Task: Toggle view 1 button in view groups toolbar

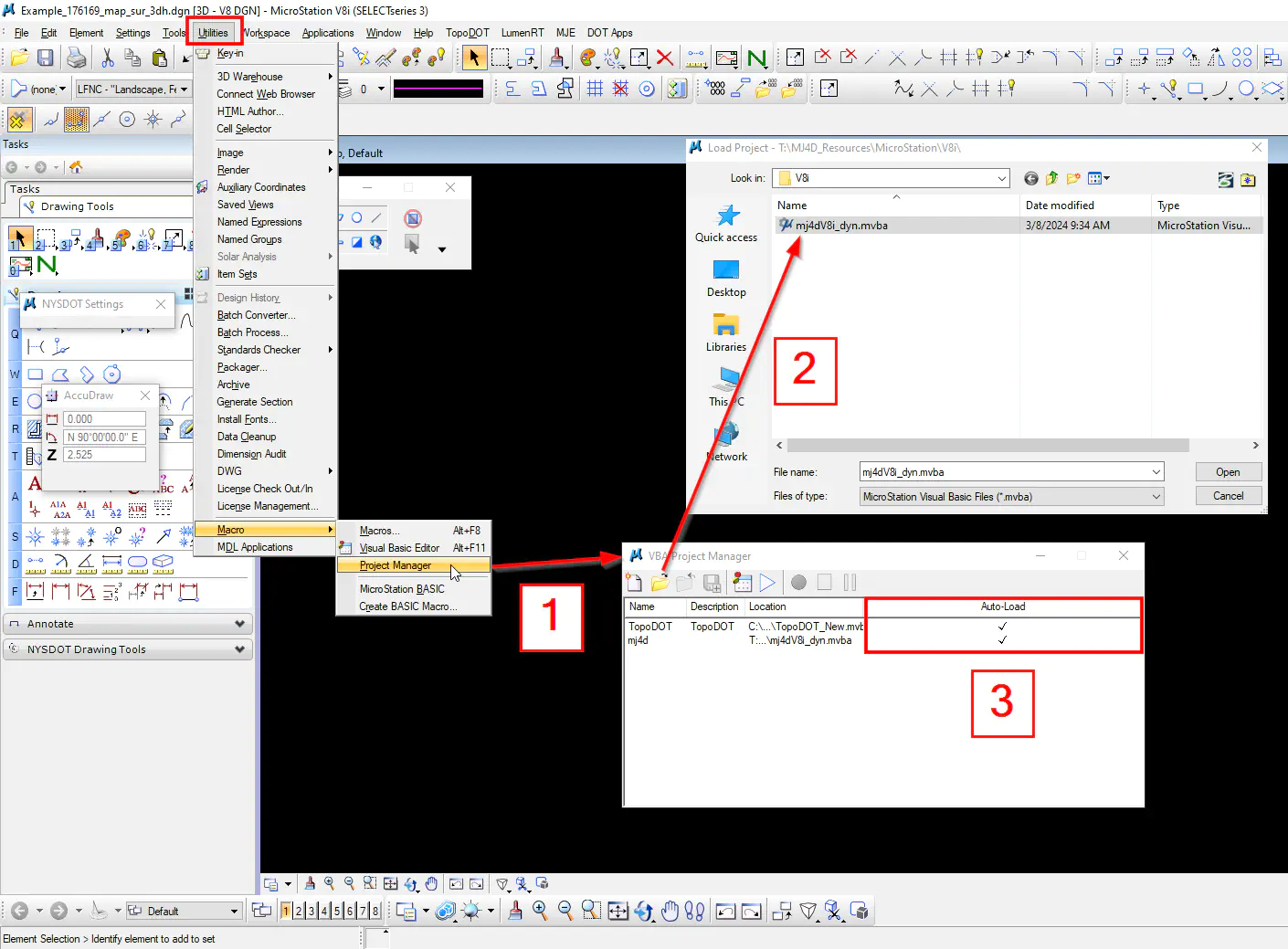Action: [x=286, y=911]
